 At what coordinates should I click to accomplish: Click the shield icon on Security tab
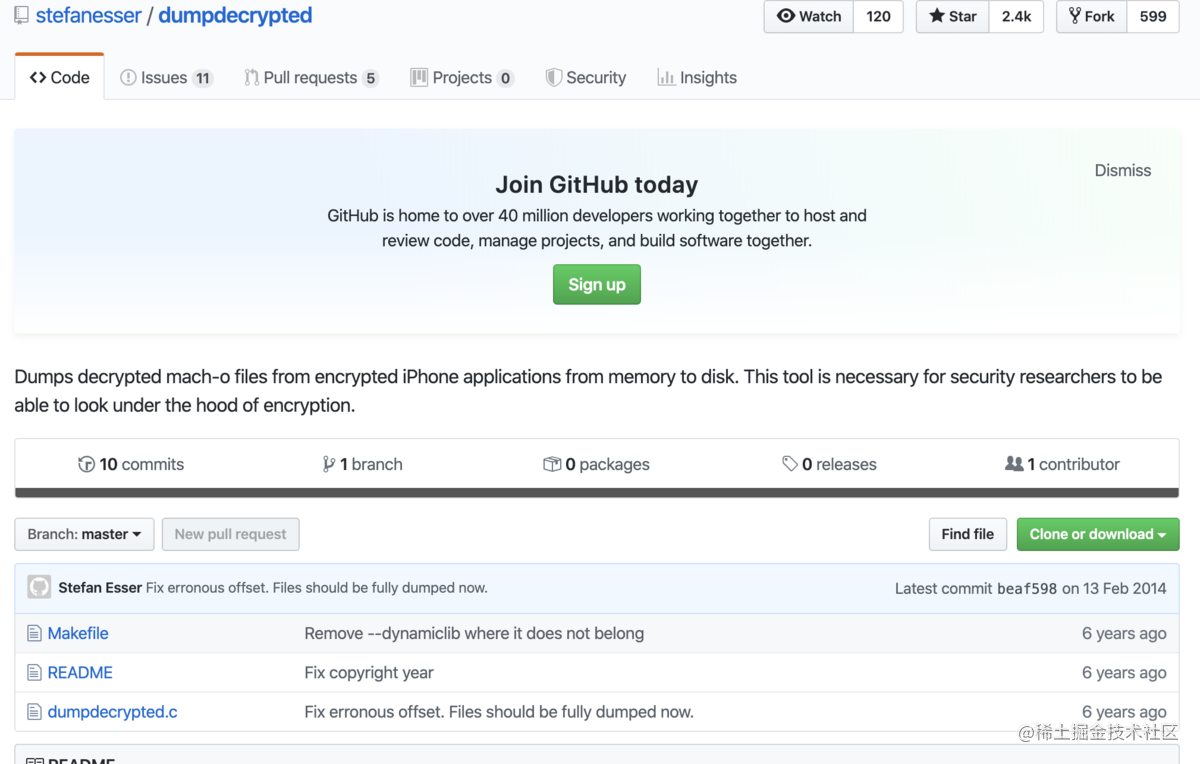pos(553,77)
